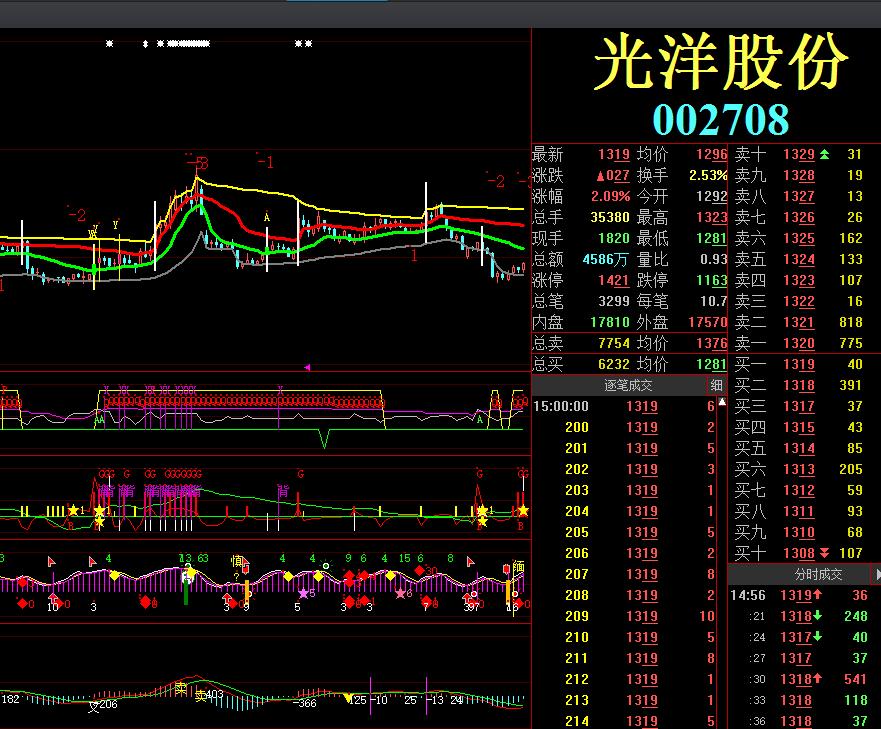Screen dimensions: 881x729
Task: Click the -366 label in the bottom indicator
Action: click(x=305, y=703)
